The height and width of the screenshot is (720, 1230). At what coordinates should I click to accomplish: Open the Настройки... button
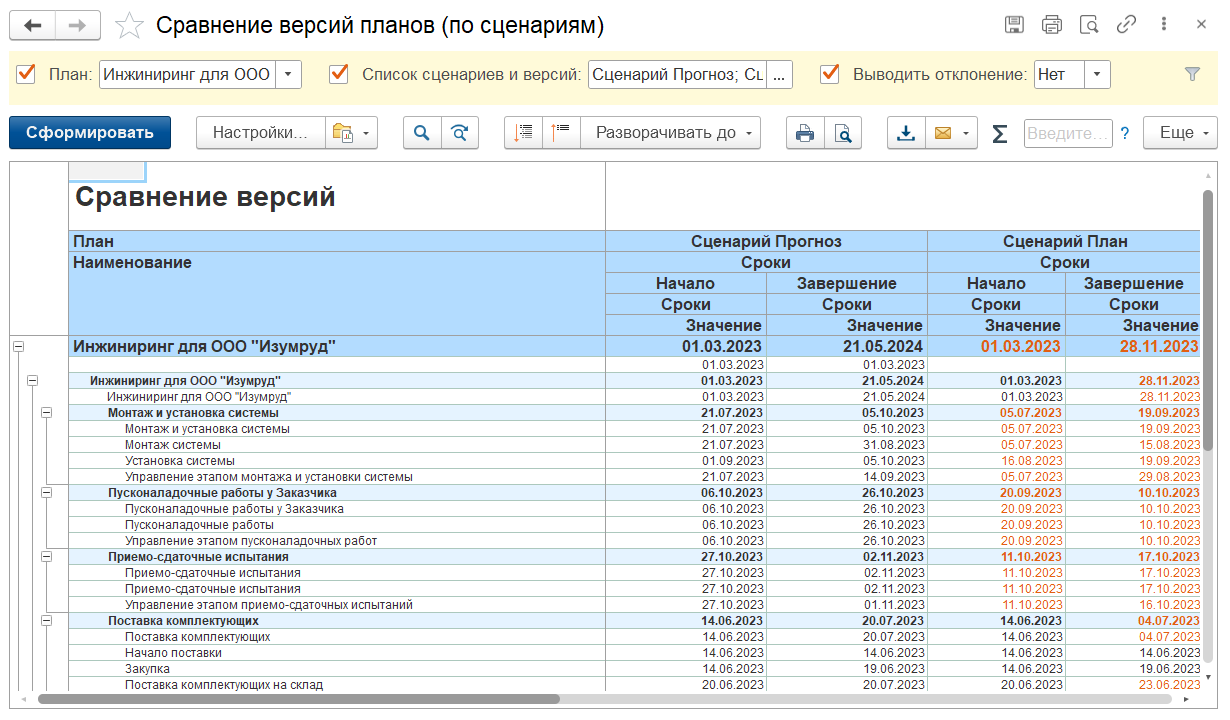(260, 133)
